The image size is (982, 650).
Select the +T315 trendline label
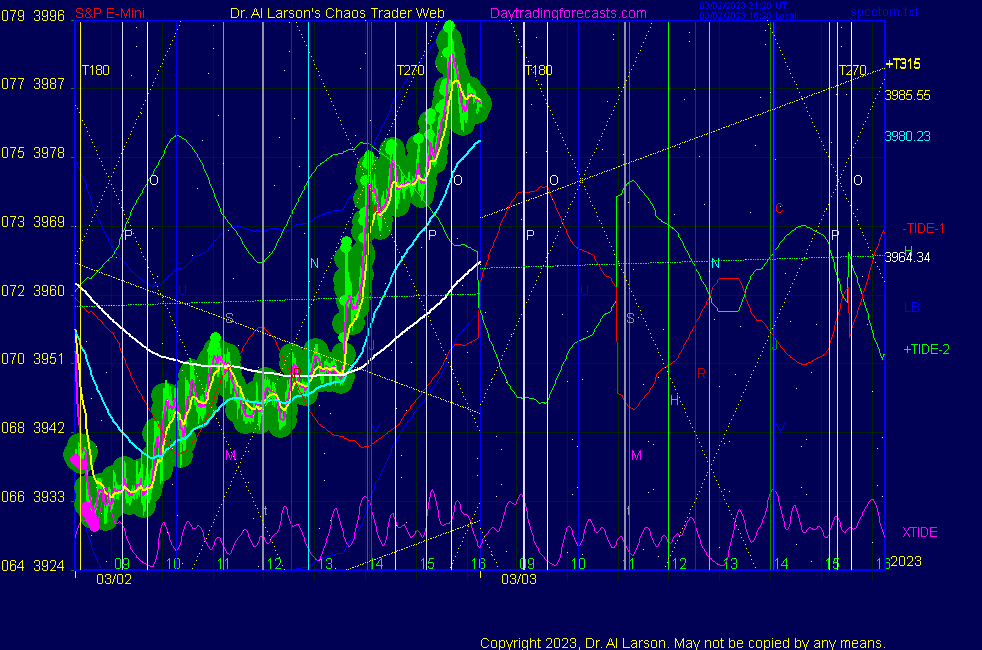(902, 64)
